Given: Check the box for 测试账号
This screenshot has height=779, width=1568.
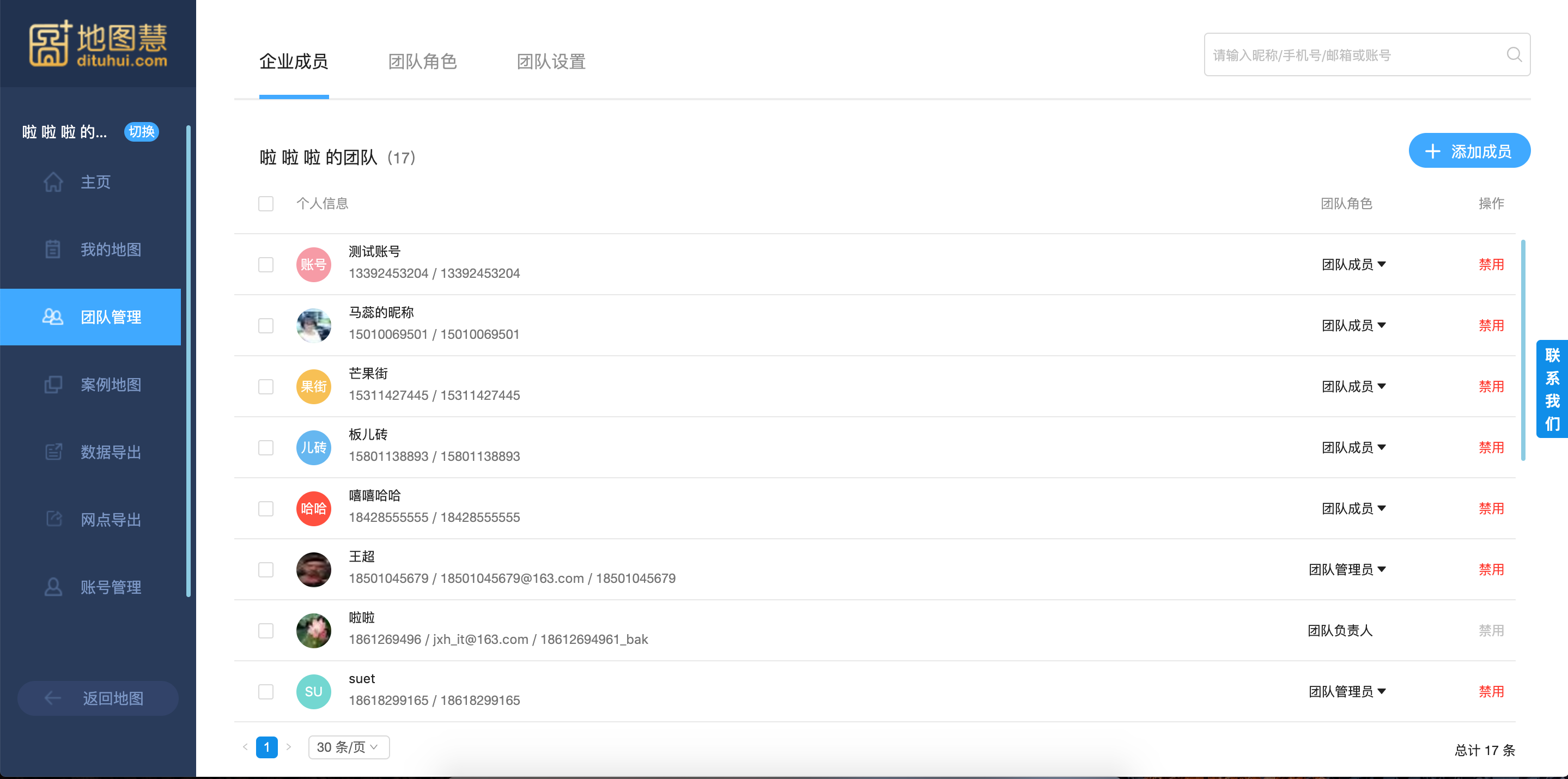Looking at the screenshot, I should coord(265,265).
